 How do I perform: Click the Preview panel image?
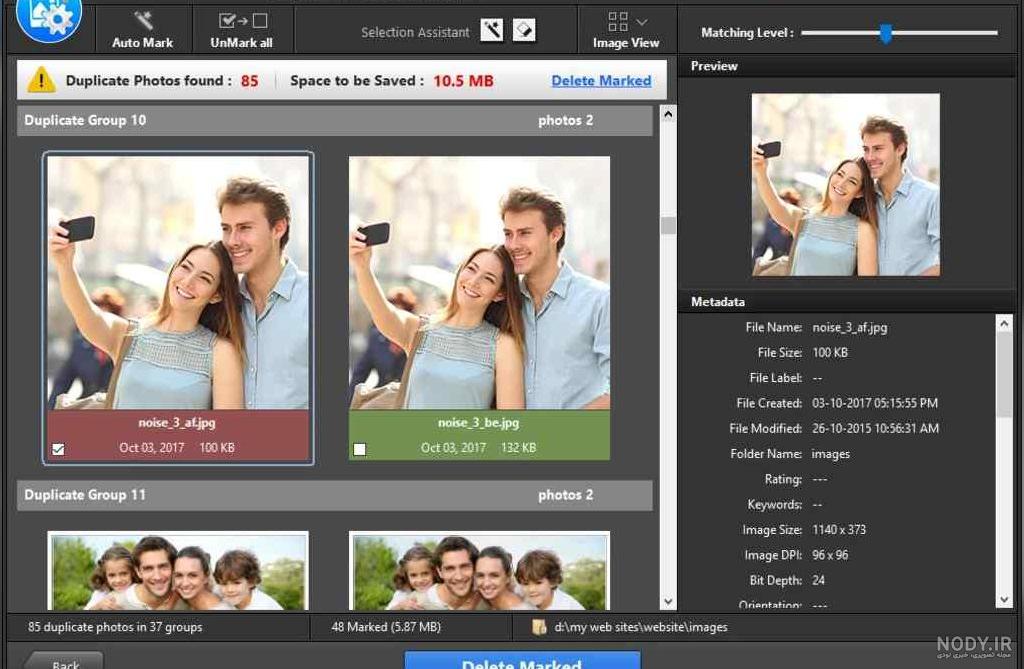[846, 184]
